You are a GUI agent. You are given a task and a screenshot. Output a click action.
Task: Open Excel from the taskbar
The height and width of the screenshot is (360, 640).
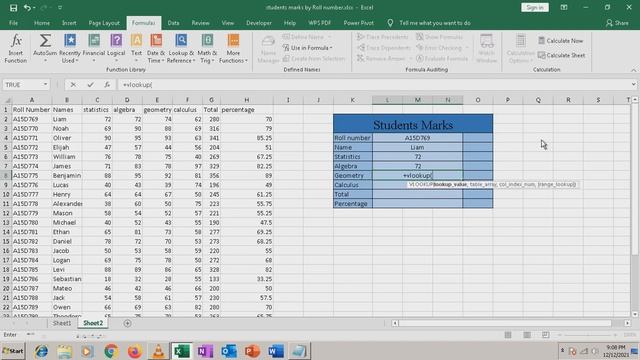[181, 351]
